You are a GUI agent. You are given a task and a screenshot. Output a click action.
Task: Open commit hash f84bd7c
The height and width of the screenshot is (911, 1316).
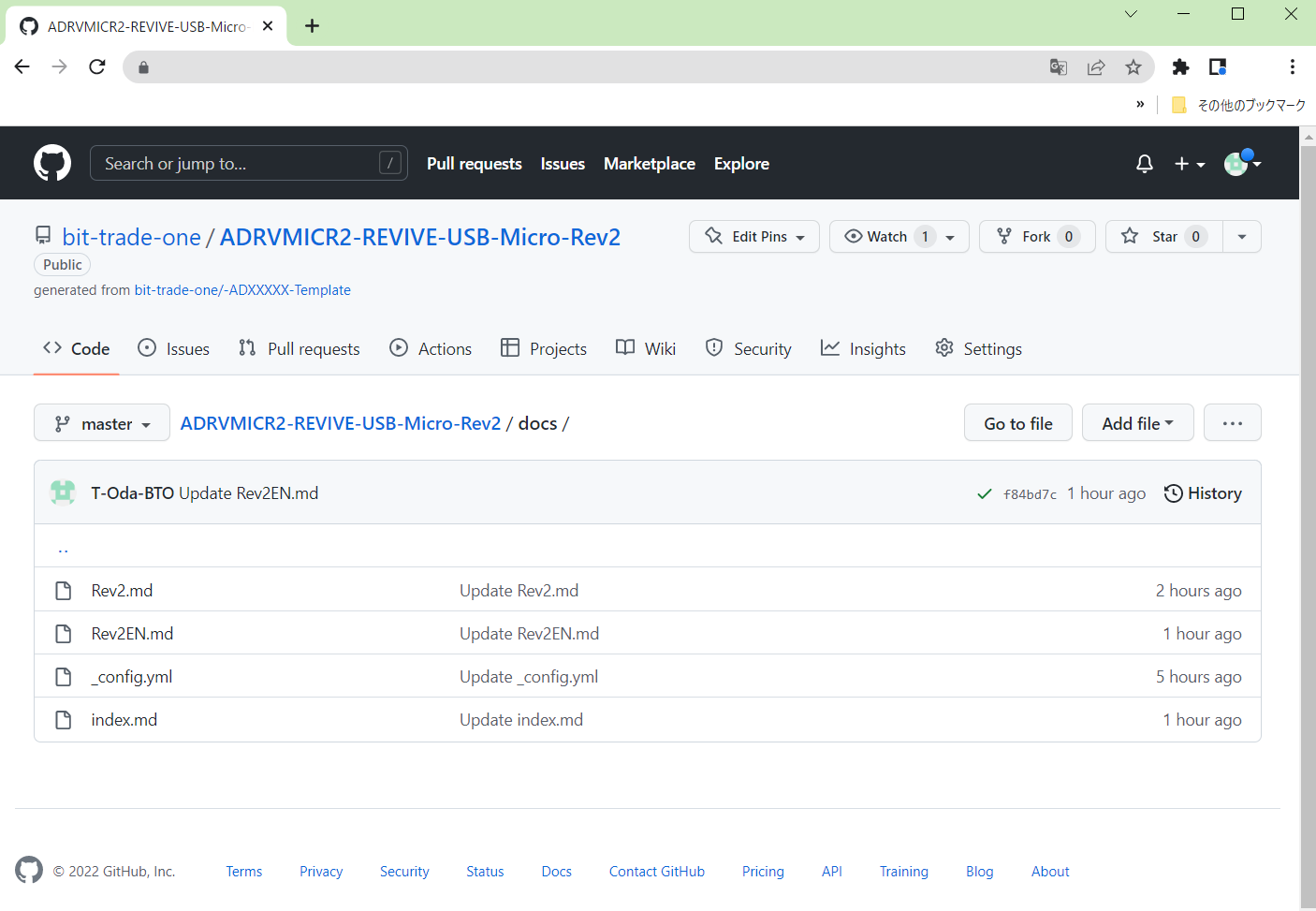click(1030, 494)
